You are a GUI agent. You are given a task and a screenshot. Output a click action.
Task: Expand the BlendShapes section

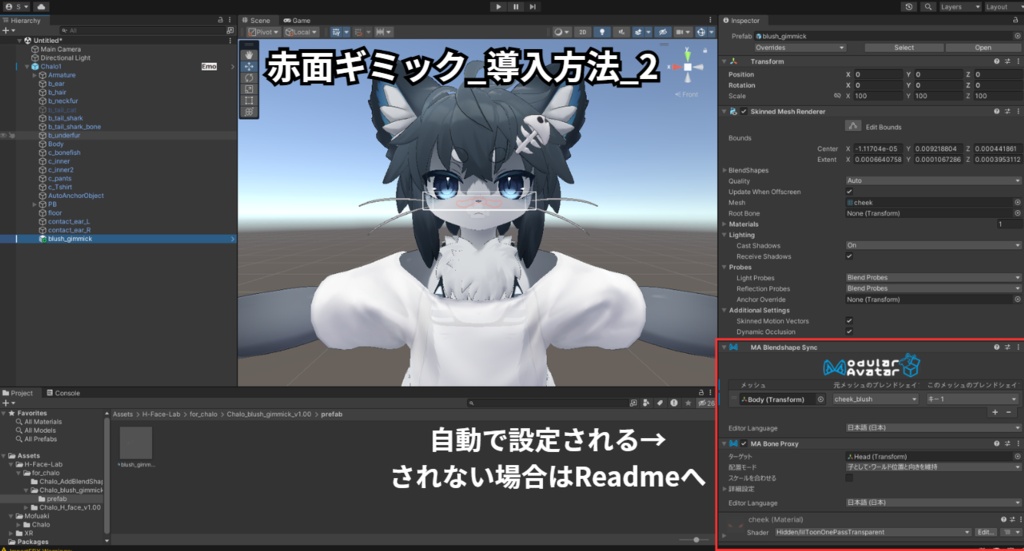(x=724, y=170)
